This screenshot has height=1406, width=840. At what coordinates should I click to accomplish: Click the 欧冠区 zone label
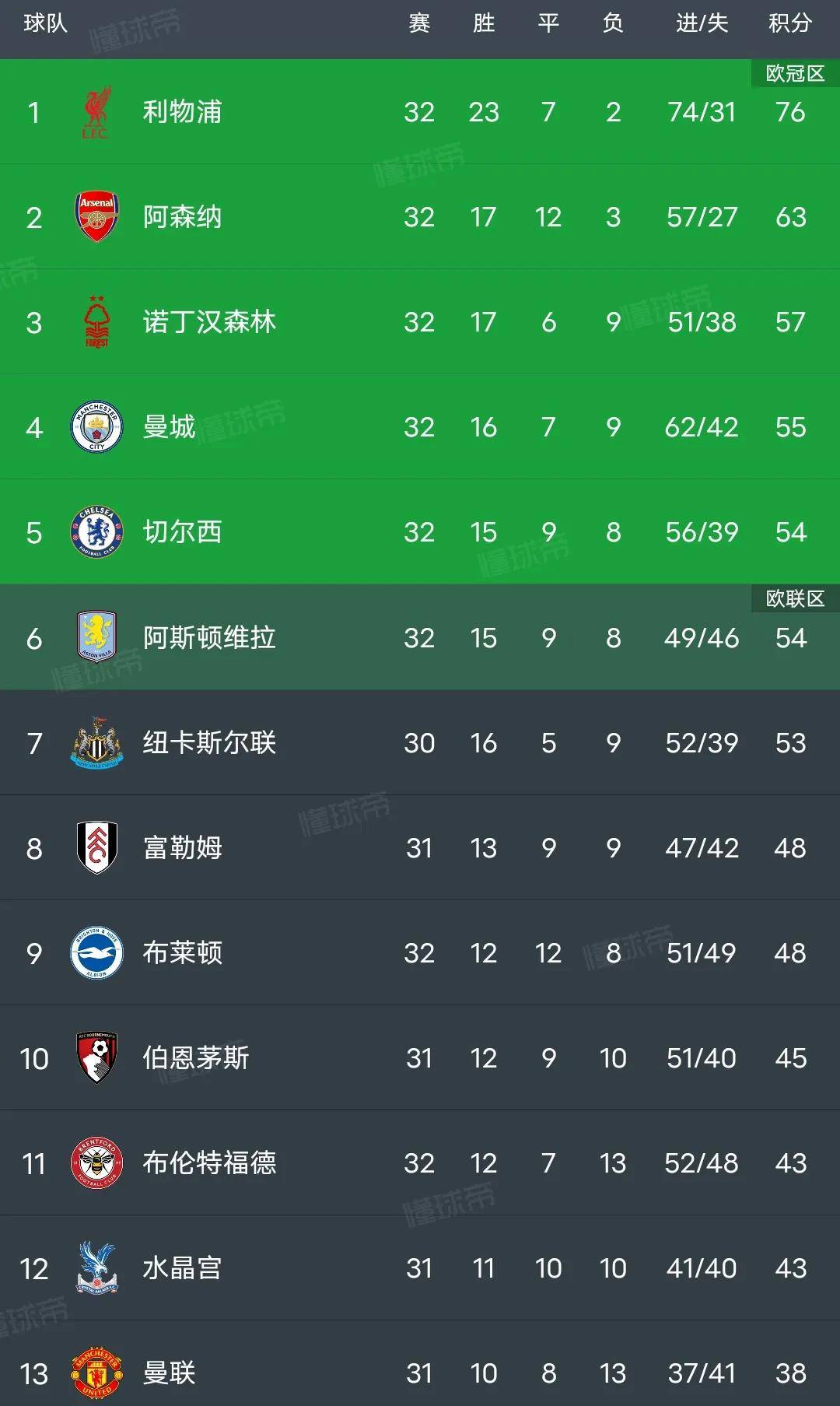click(x=795, y=73)
